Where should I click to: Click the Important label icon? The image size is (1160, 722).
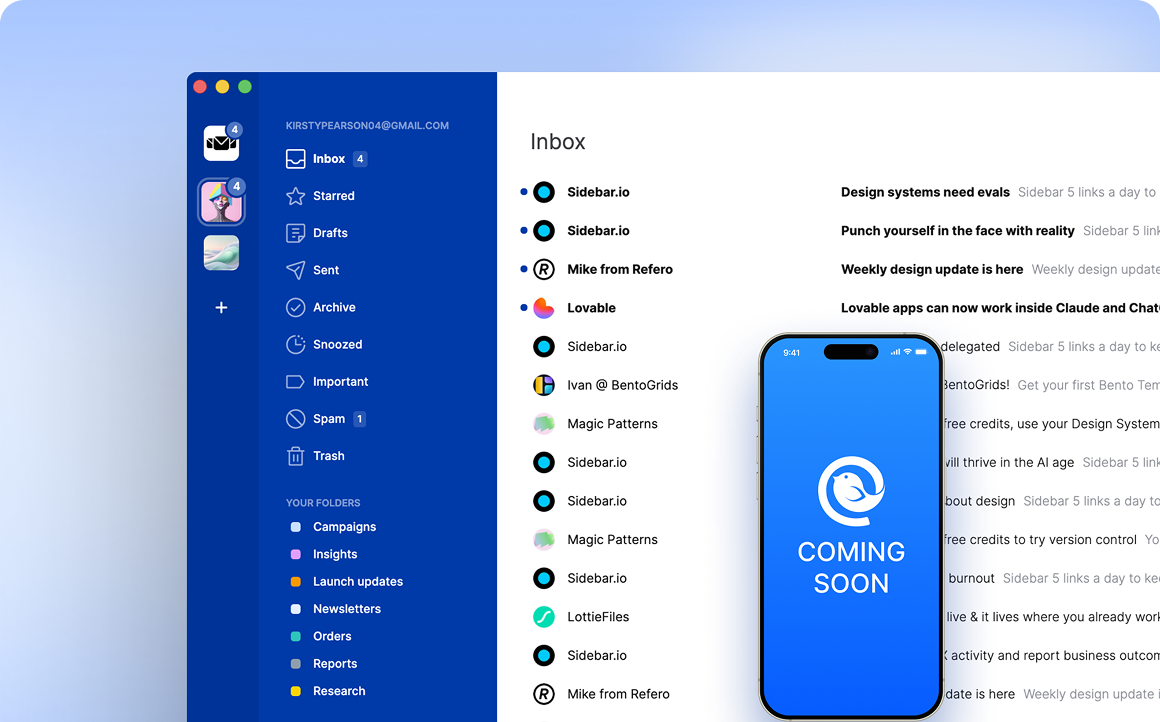(x=295, y=382)
